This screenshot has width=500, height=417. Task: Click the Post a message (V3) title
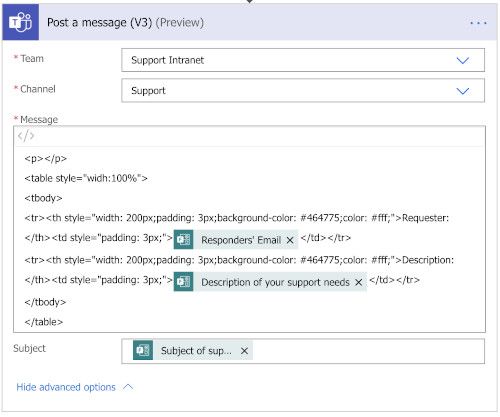[x=99, y=22]
